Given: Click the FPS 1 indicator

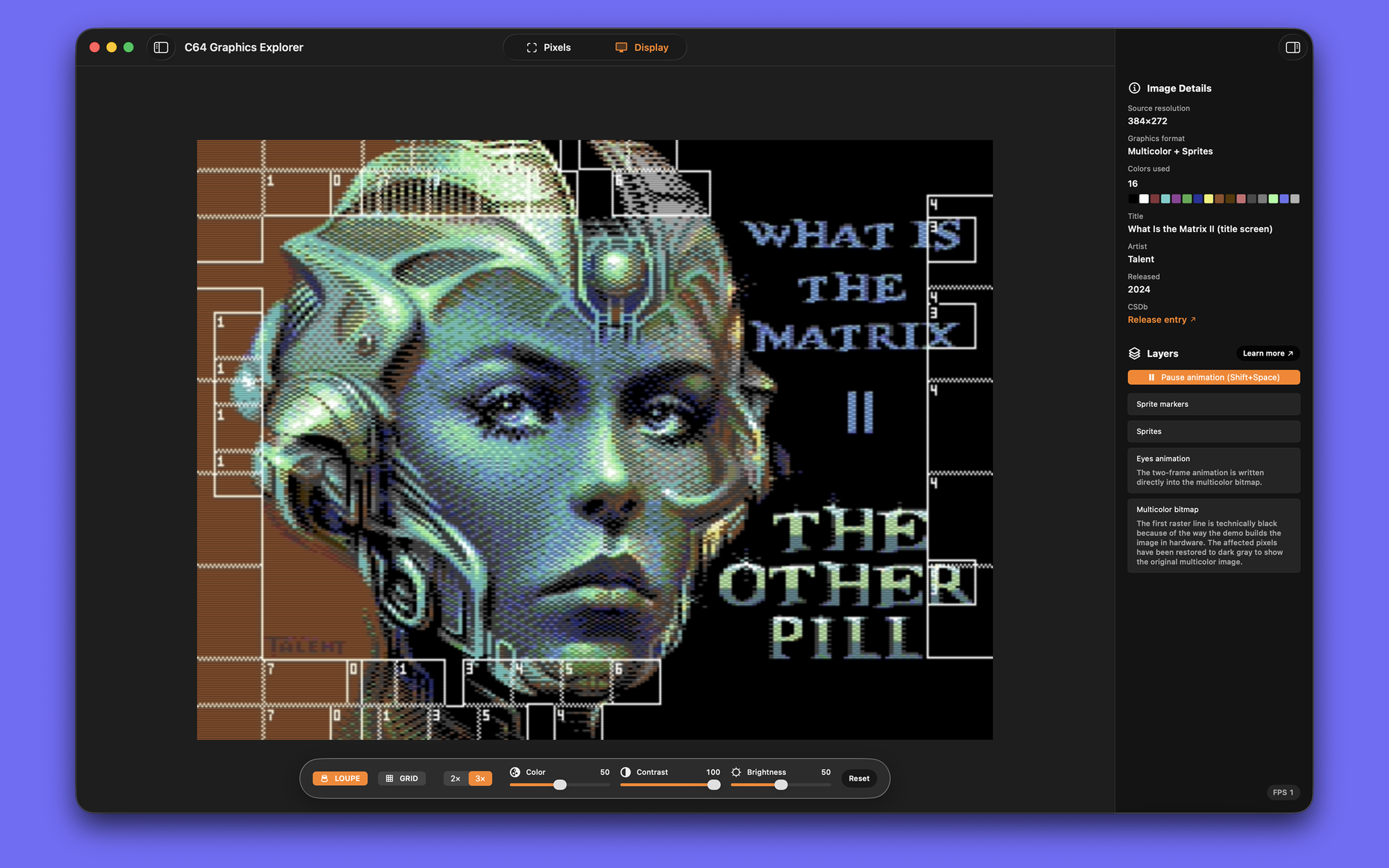Looking at the screenshot, I should [x=1283, y=792].
